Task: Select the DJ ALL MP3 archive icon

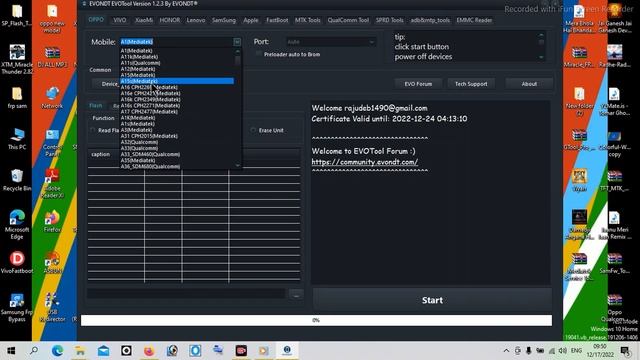Action: point(52,57)
